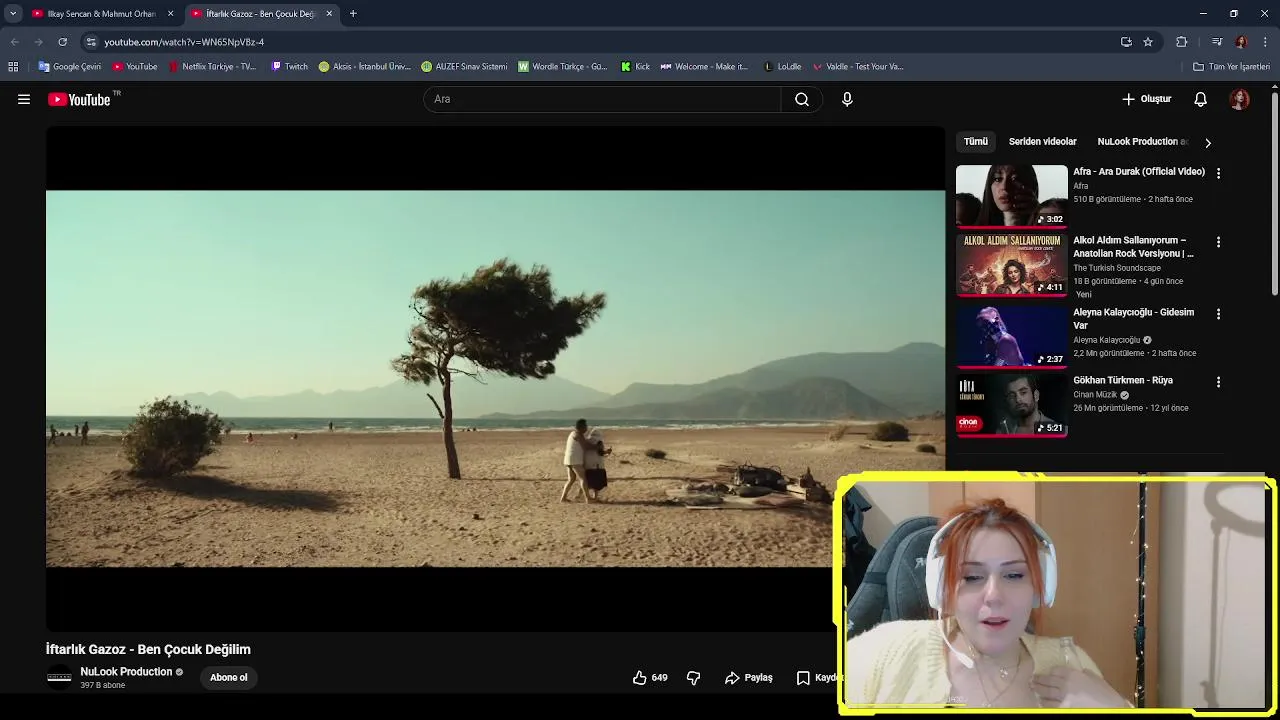Viewport: 1280px width, 720px height.
Task: Open Aleyna Kalaycıoğlu - Gidesim Var title
Action: pos(1134,318)
